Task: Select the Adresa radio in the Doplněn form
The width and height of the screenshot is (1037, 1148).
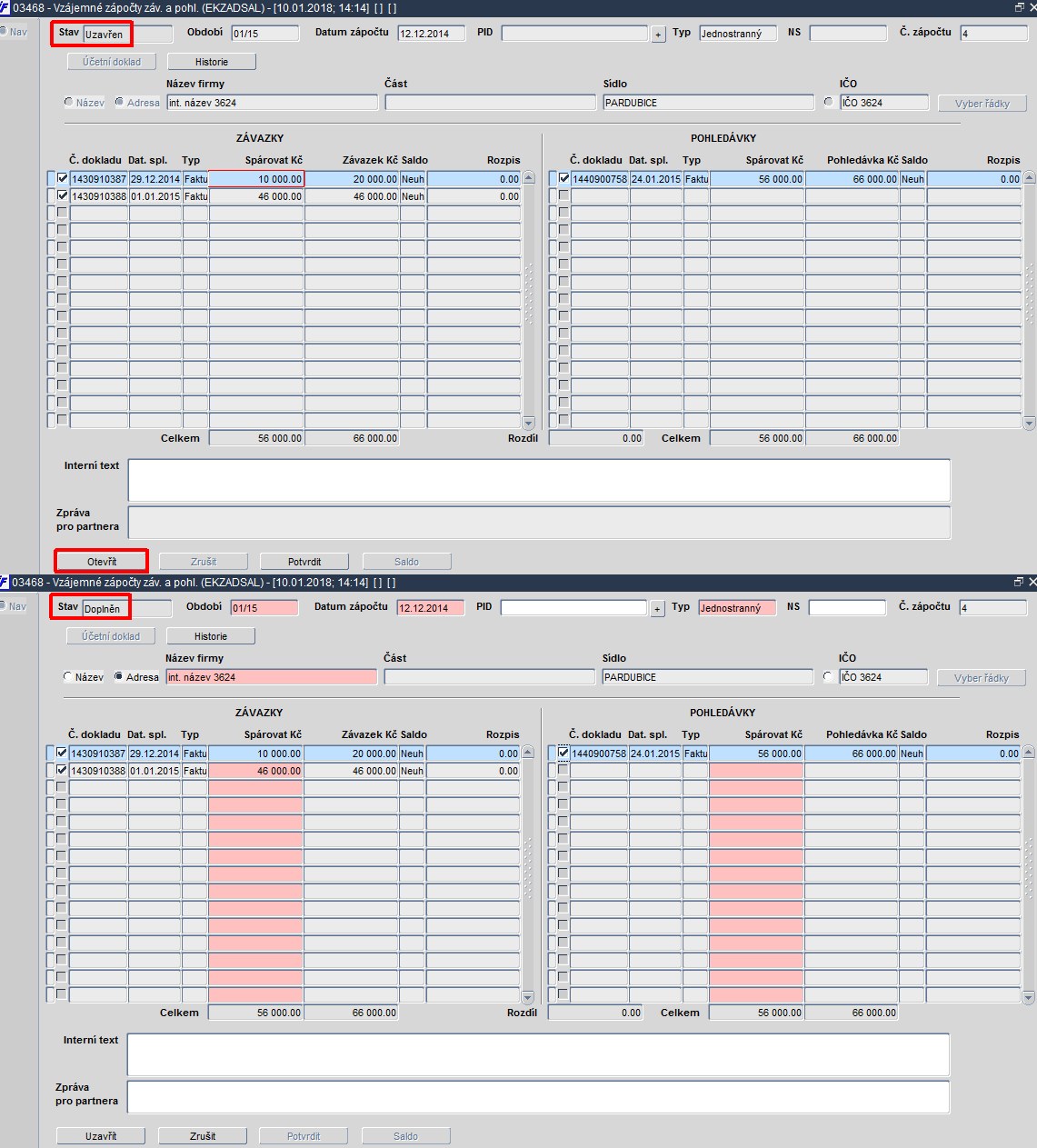Action: pyautogui.click(x=119, y=676)
